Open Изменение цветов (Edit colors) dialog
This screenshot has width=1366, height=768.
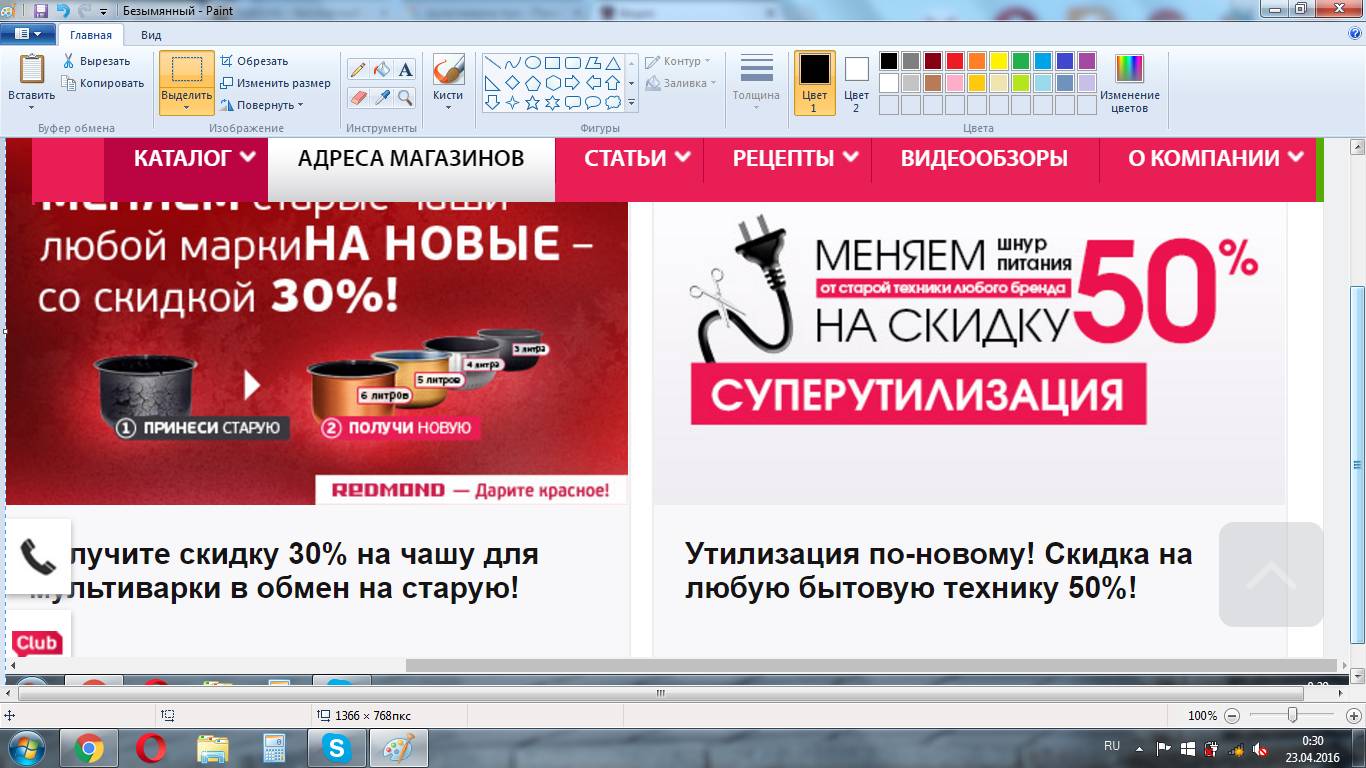point(1129,83)
